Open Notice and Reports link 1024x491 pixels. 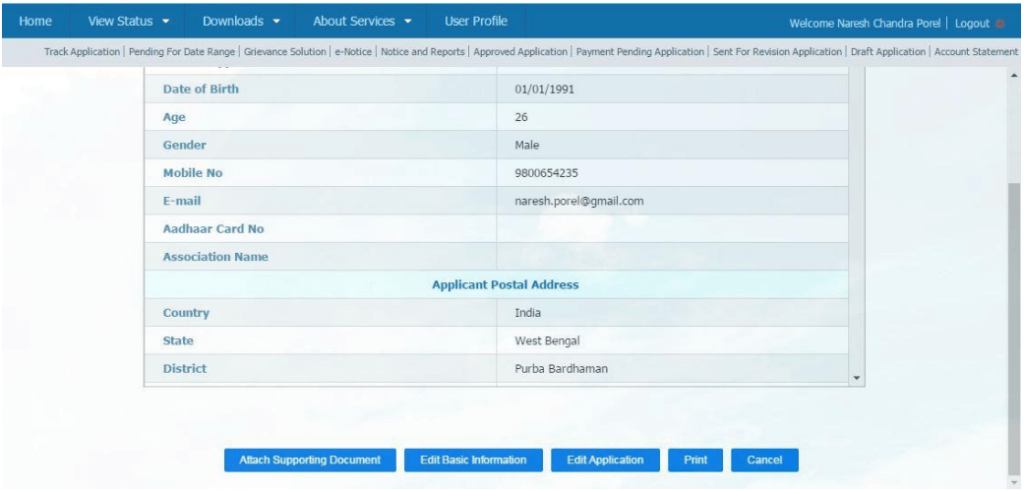click(x=423, y=52)
